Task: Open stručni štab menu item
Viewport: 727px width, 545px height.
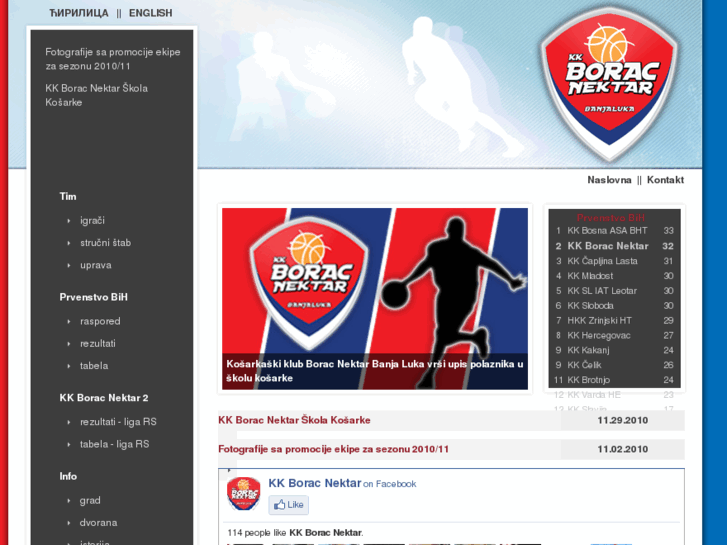Action: 105,243
